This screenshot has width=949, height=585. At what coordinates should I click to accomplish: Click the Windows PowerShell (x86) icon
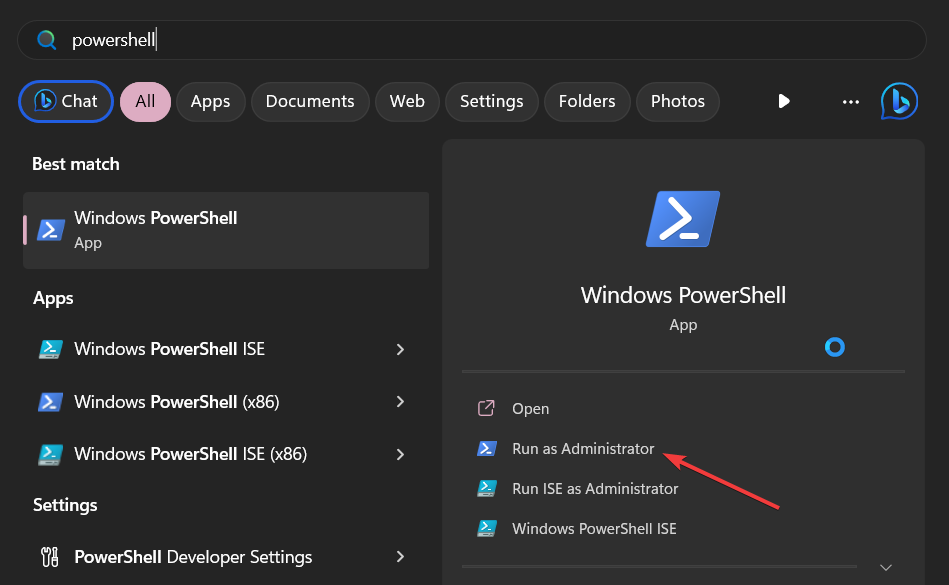pos(51,401)
